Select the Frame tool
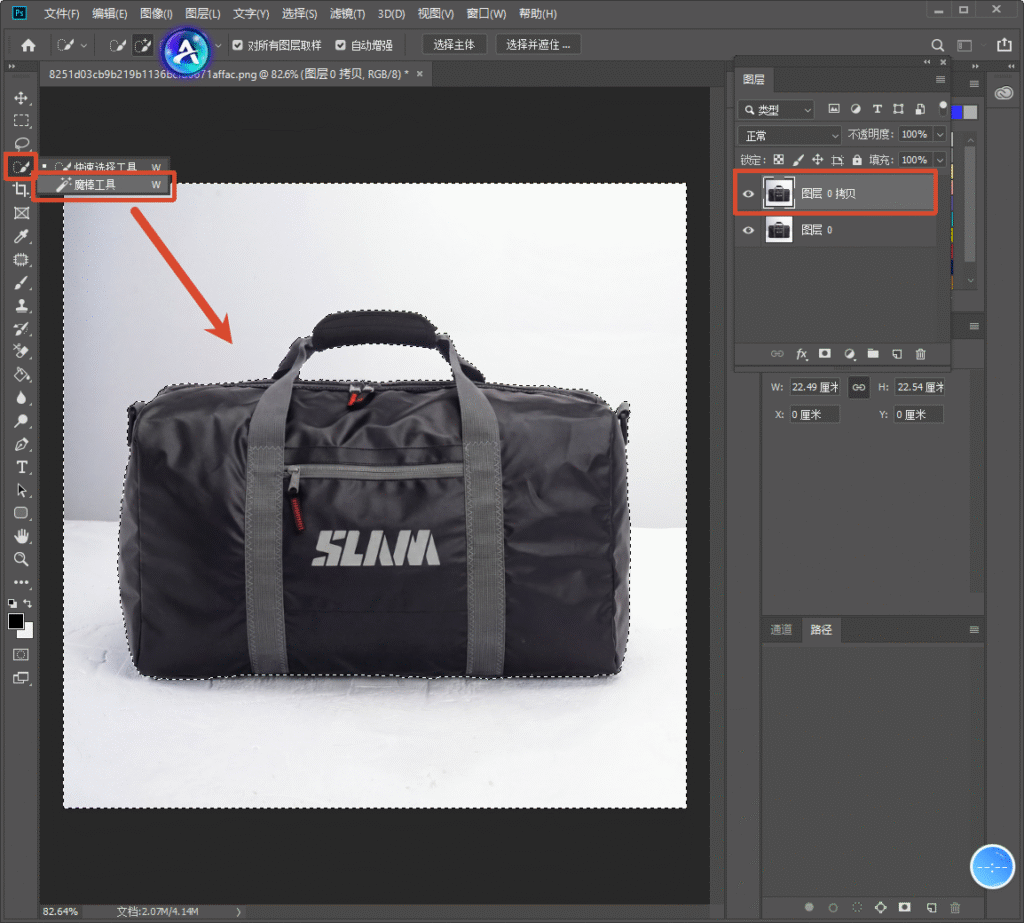The image size is (1024, 923). click(x=21, y=213)
